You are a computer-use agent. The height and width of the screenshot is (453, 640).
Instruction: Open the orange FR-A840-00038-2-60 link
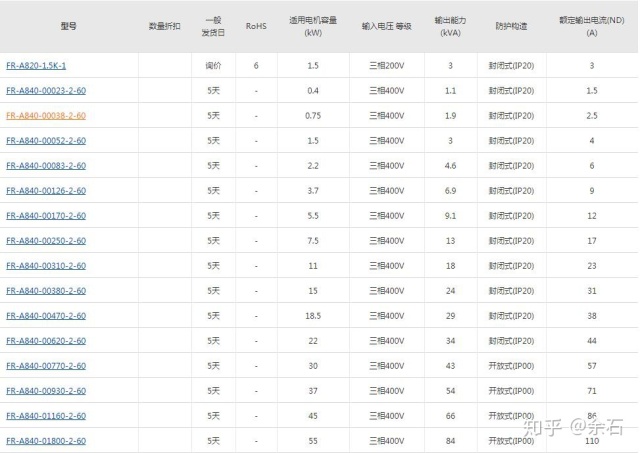pos(46,115)
